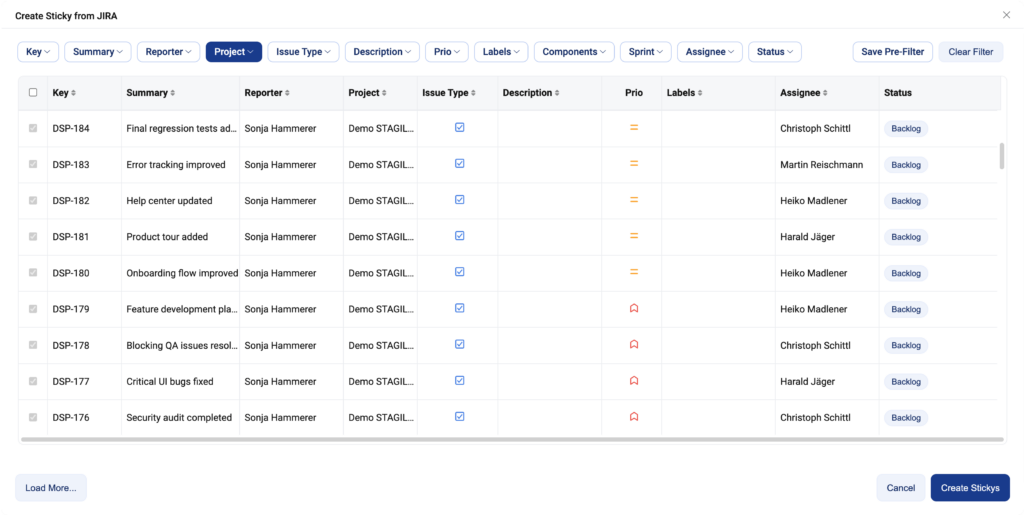Toggle checkbox for row DSP-178
This screenshot has width=1024, height=515.
(x=33, y=345)
